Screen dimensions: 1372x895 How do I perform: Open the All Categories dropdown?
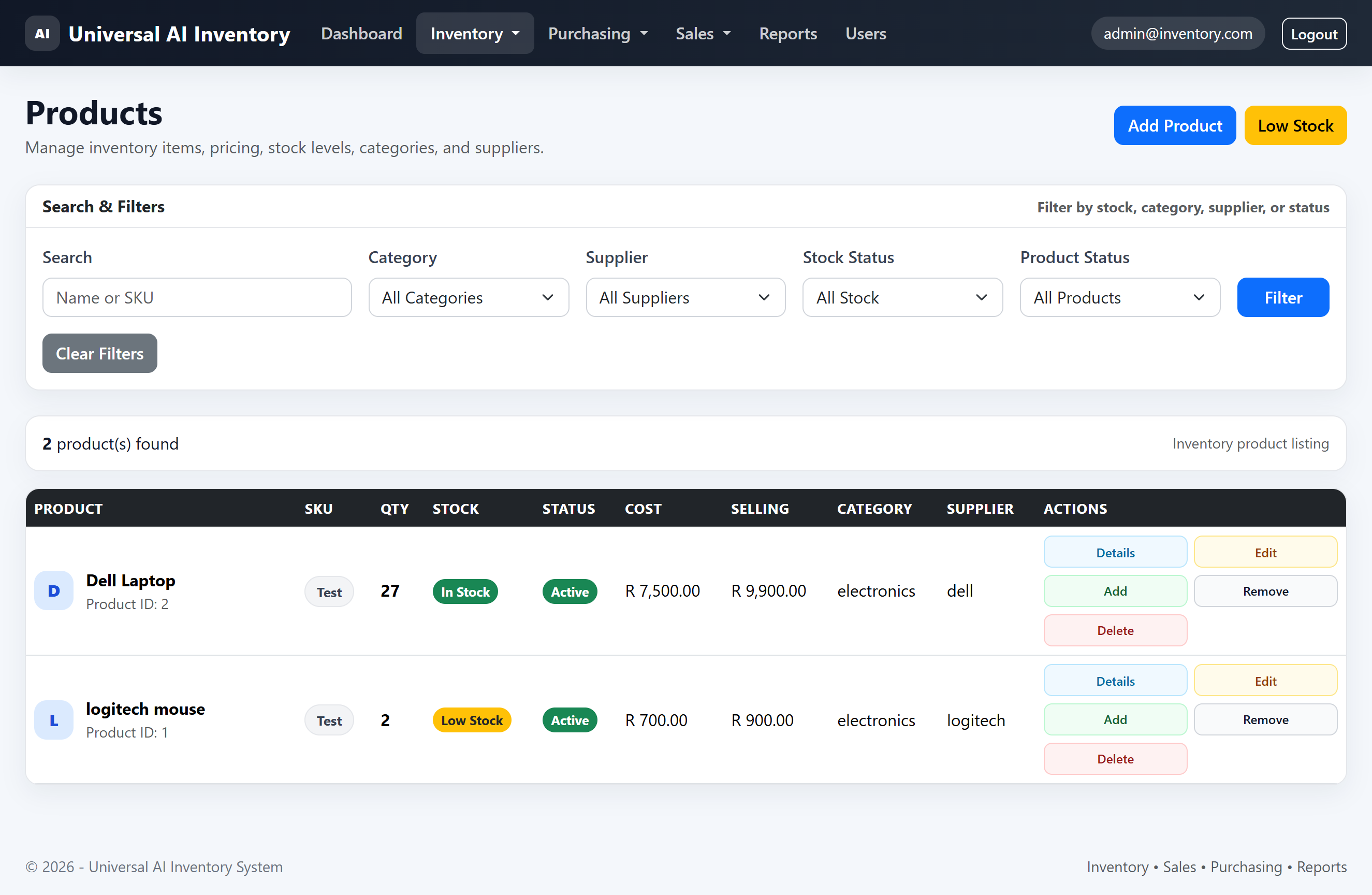(x=469, y=298)
